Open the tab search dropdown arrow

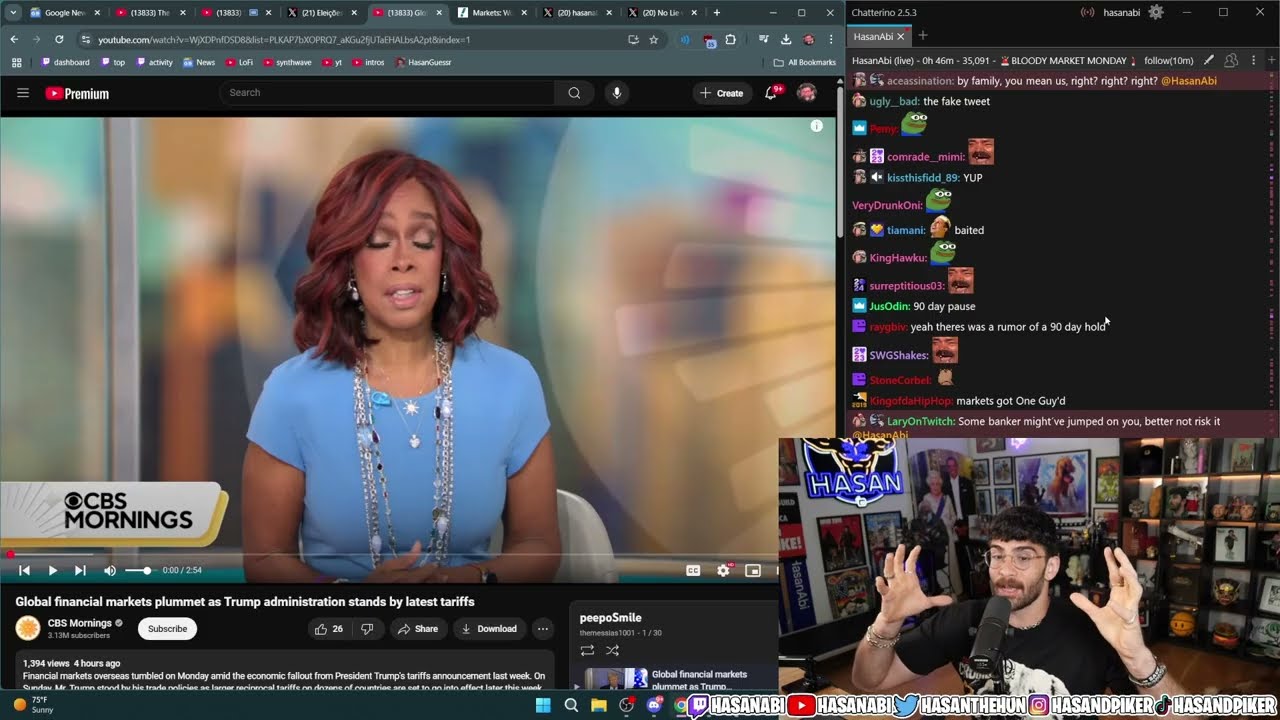click(x=13, y=13)
